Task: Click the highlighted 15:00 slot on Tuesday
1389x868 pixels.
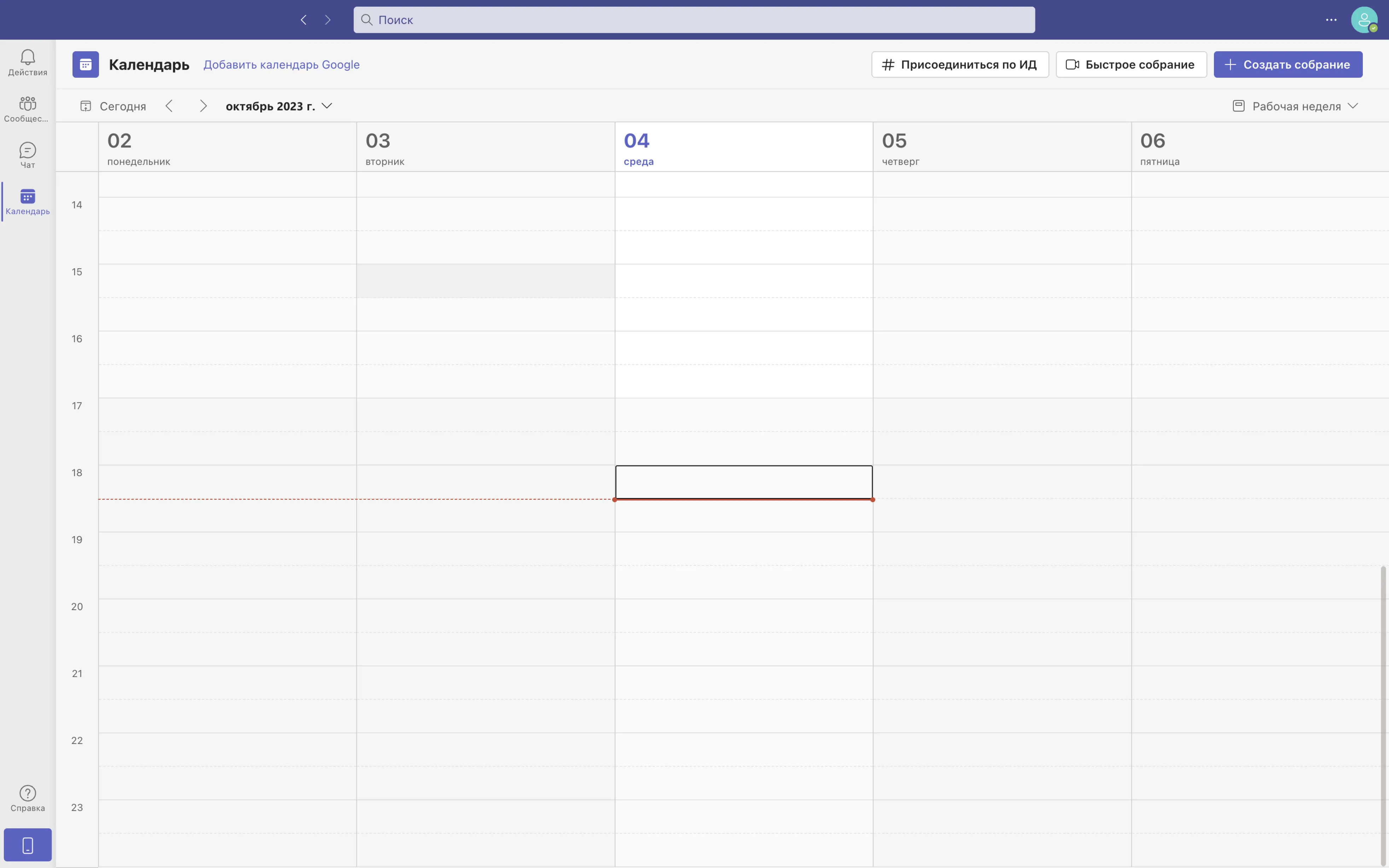Action: coord(486,281)
